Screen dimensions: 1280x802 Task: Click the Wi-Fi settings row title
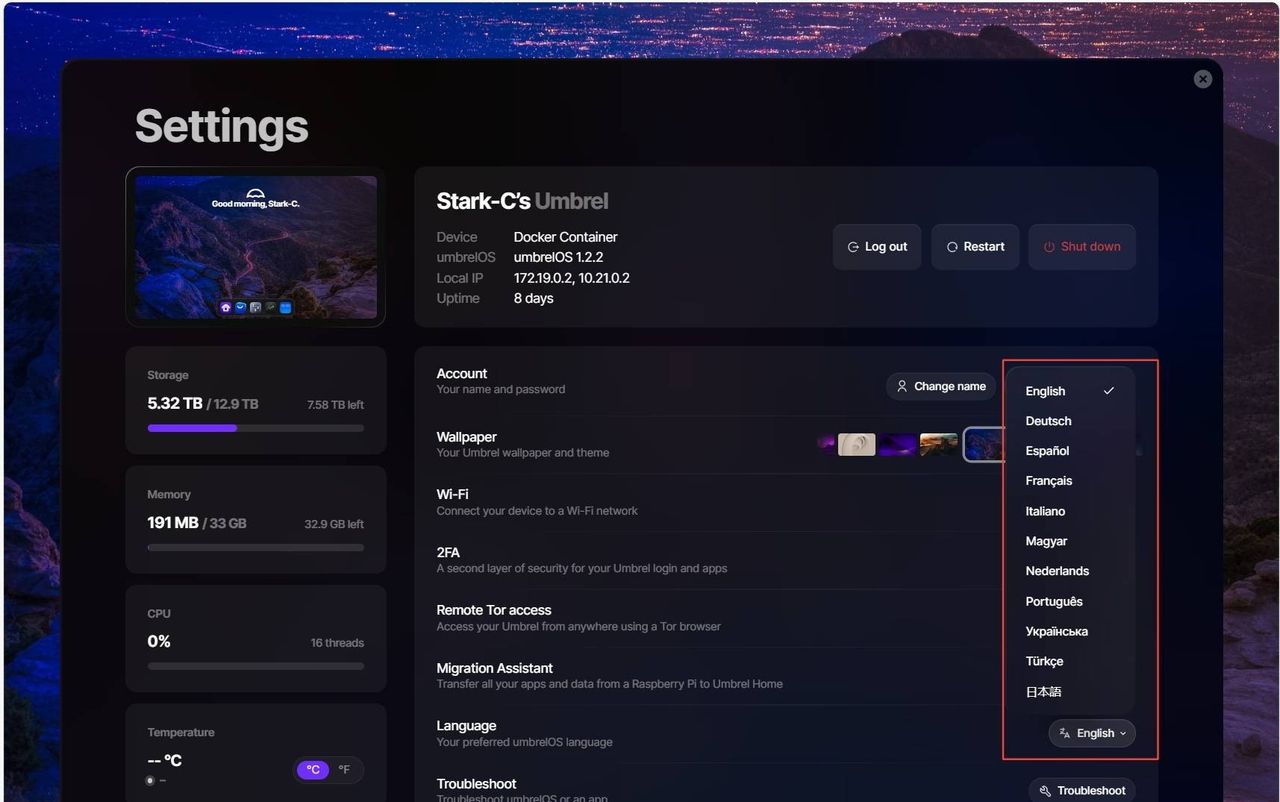pyautogui.click(x=452, y=494)
